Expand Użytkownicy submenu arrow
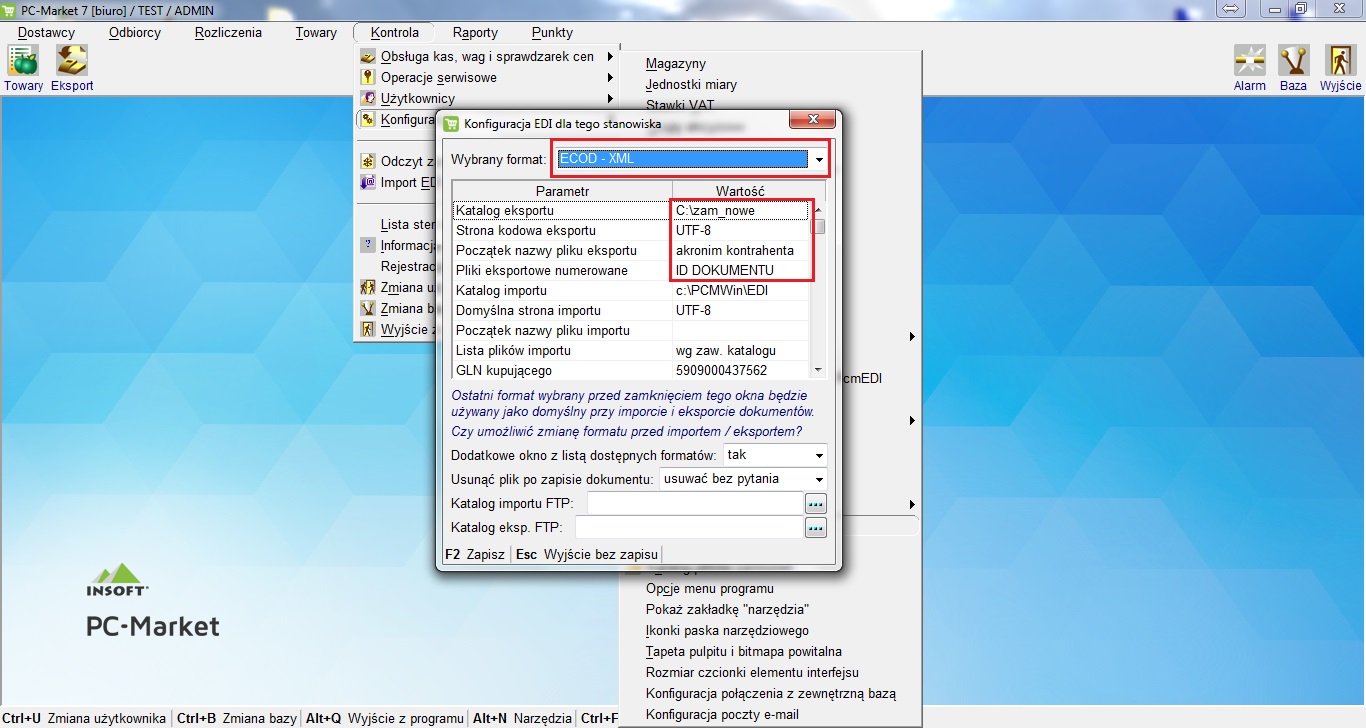 610,99
